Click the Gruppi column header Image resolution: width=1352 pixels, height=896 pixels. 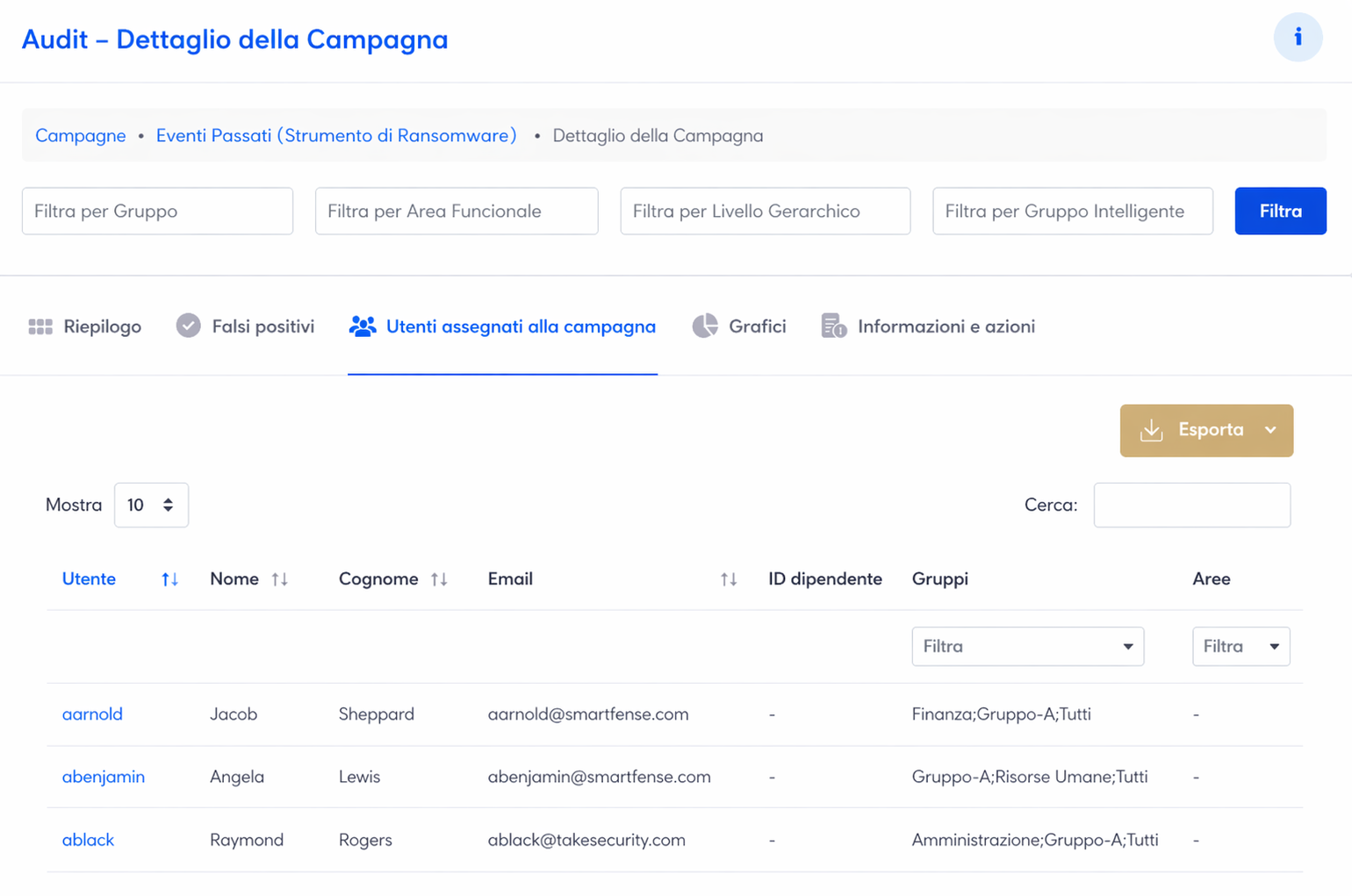click(x=940, y=579)
